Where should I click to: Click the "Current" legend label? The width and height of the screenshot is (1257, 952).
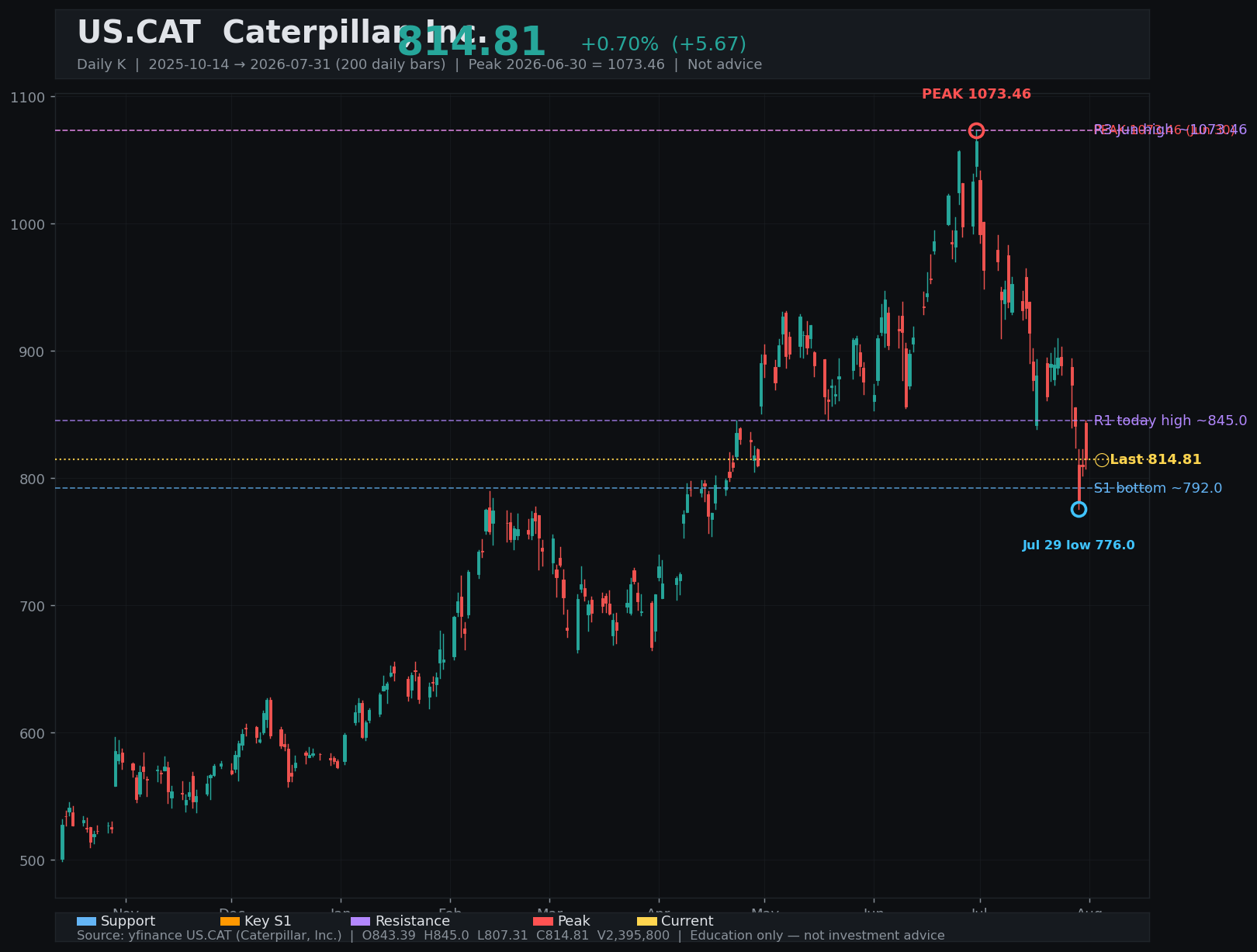click(687, 921)
